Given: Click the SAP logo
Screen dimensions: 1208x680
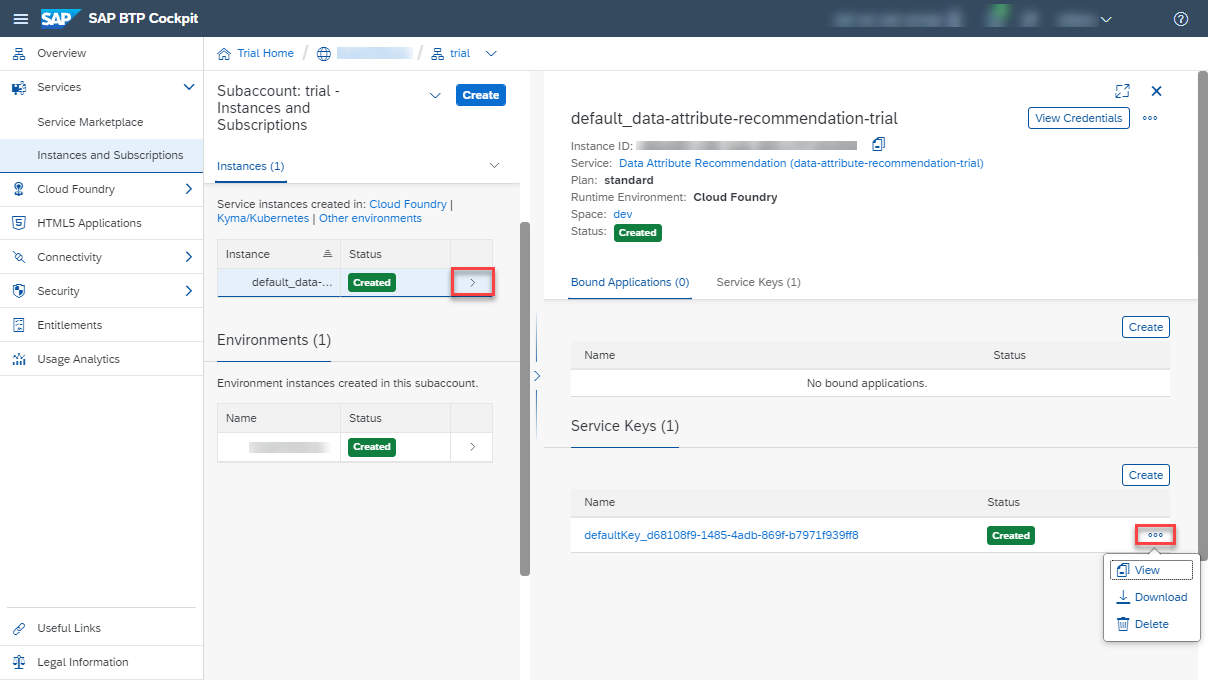Looking at the screenshot, I should tap(61, 19).
